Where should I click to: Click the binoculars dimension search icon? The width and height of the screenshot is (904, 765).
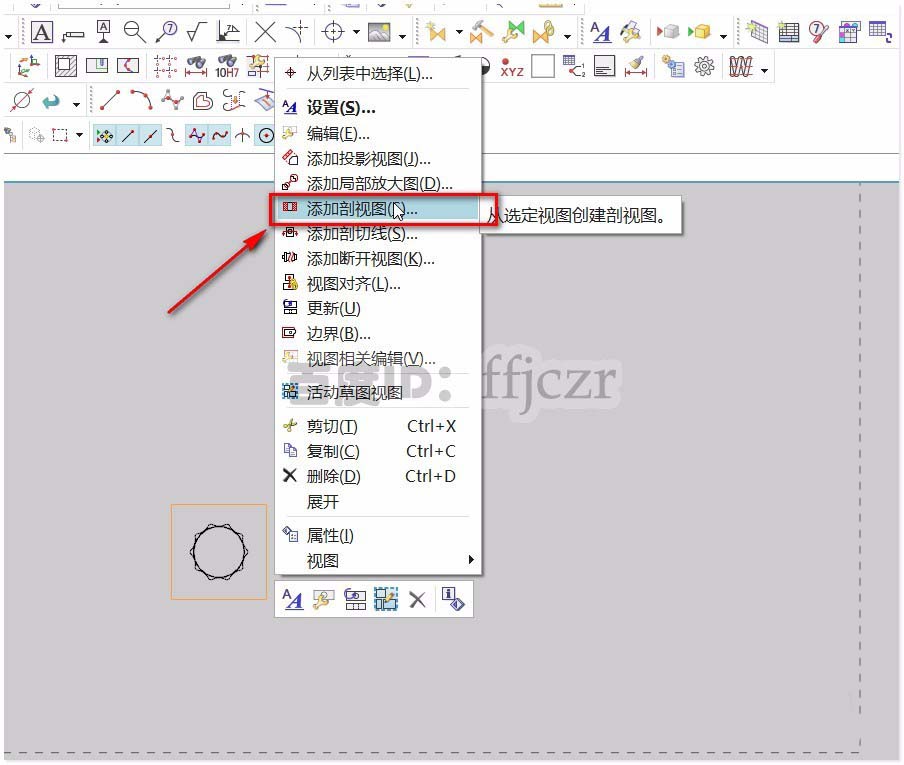[x=196, y=66]
